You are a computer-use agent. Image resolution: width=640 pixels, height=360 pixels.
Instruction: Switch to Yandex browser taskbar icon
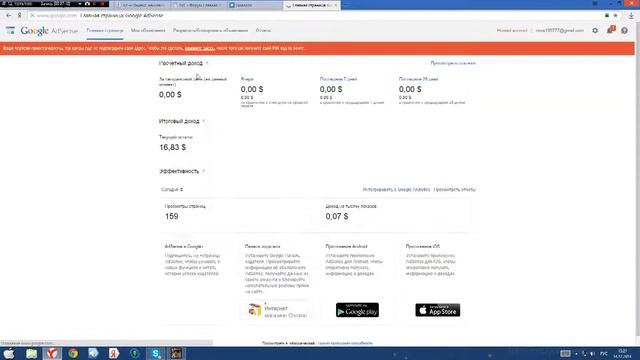click(52, 353)
